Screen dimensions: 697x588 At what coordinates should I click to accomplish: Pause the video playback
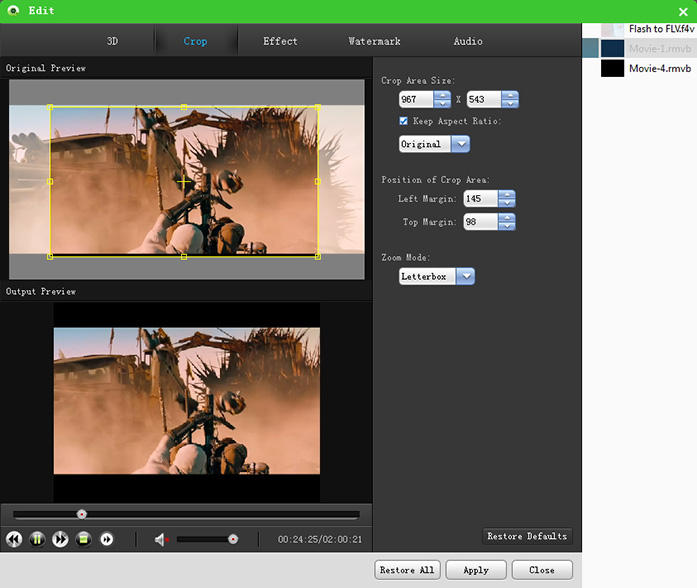[x=37, y=539]
